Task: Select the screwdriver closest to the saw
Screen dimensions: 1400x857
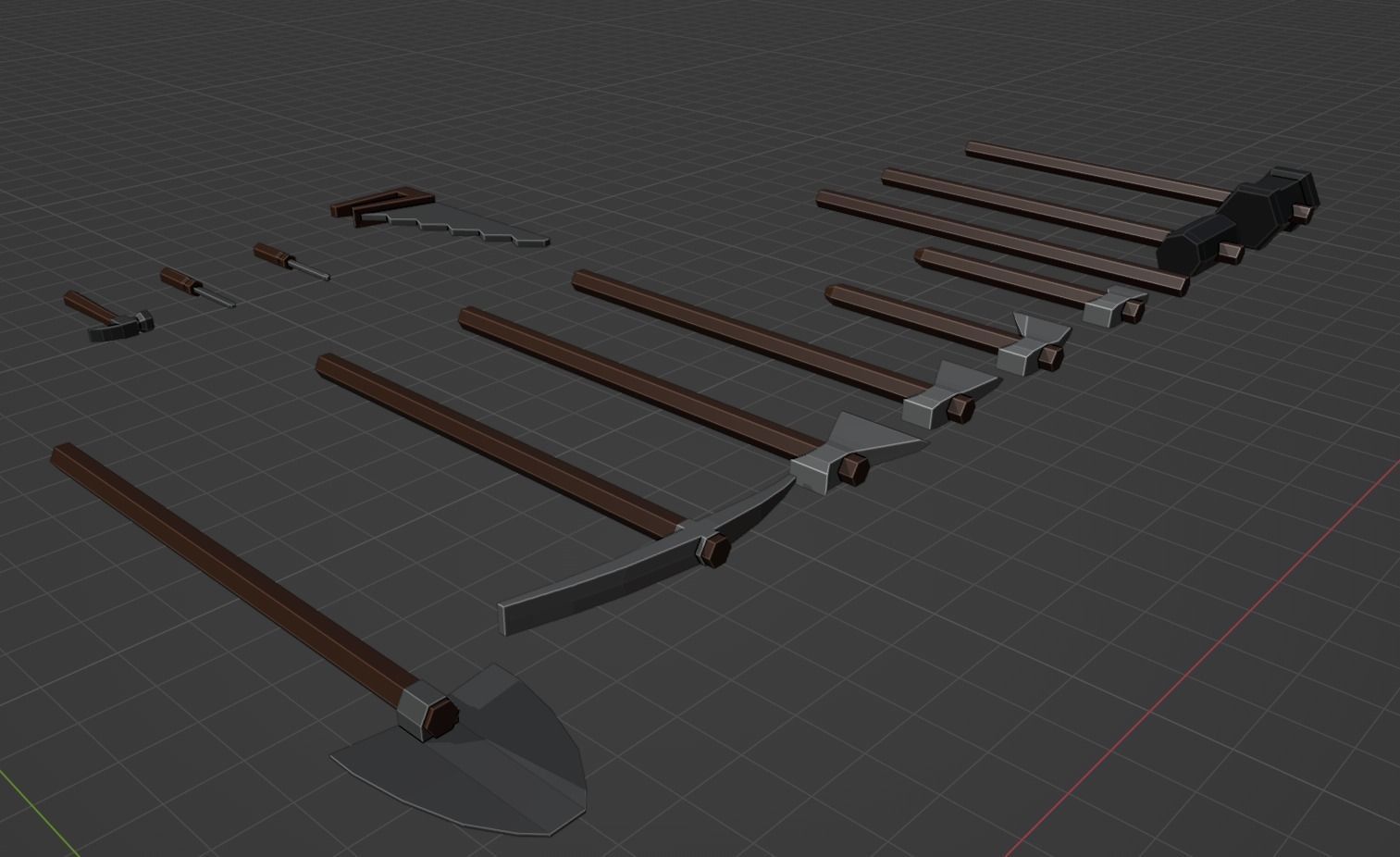Action: tap(291, 260)
